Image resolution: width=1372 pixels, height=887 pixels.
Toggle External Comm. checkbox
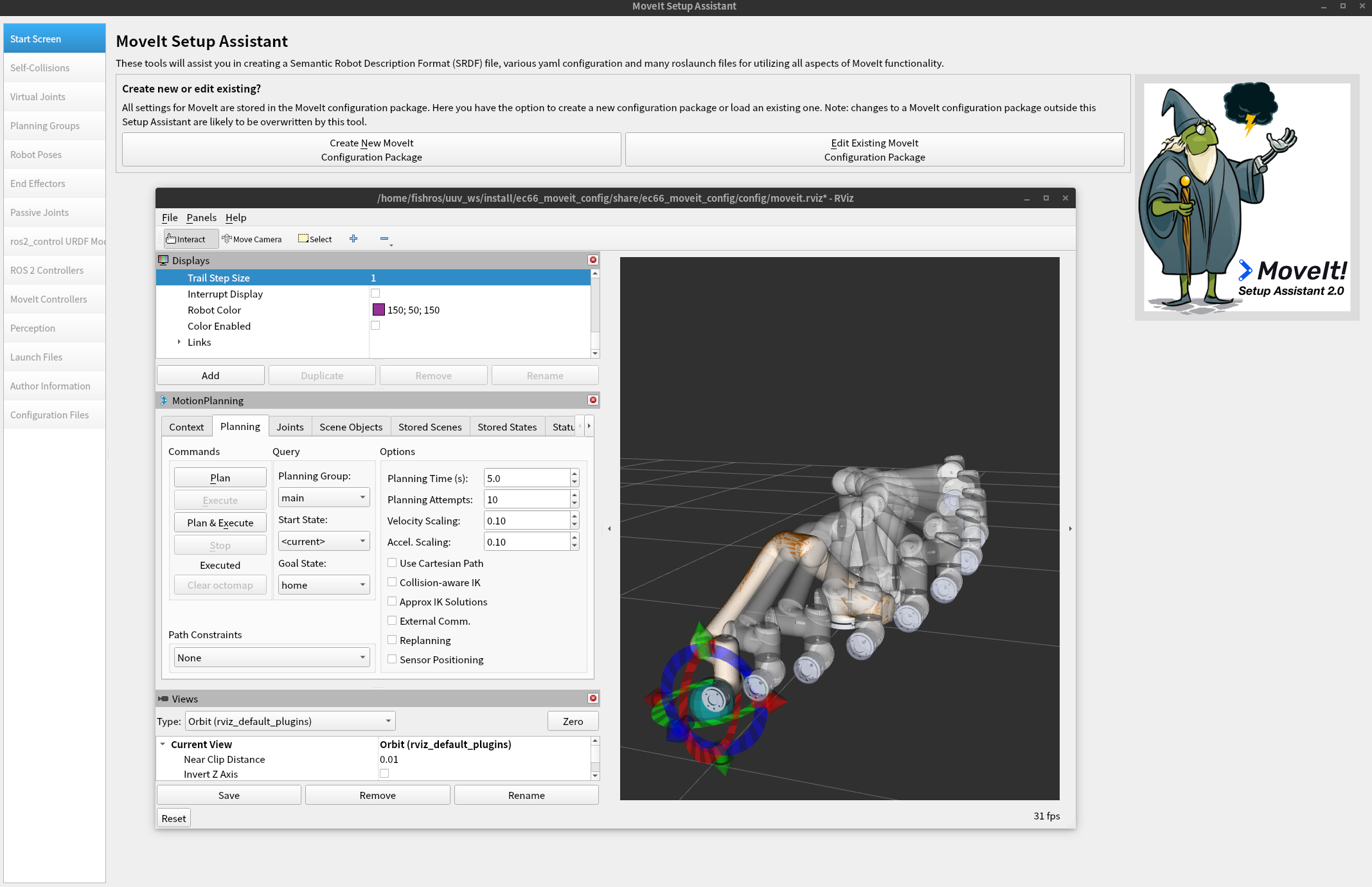(392, 620)
